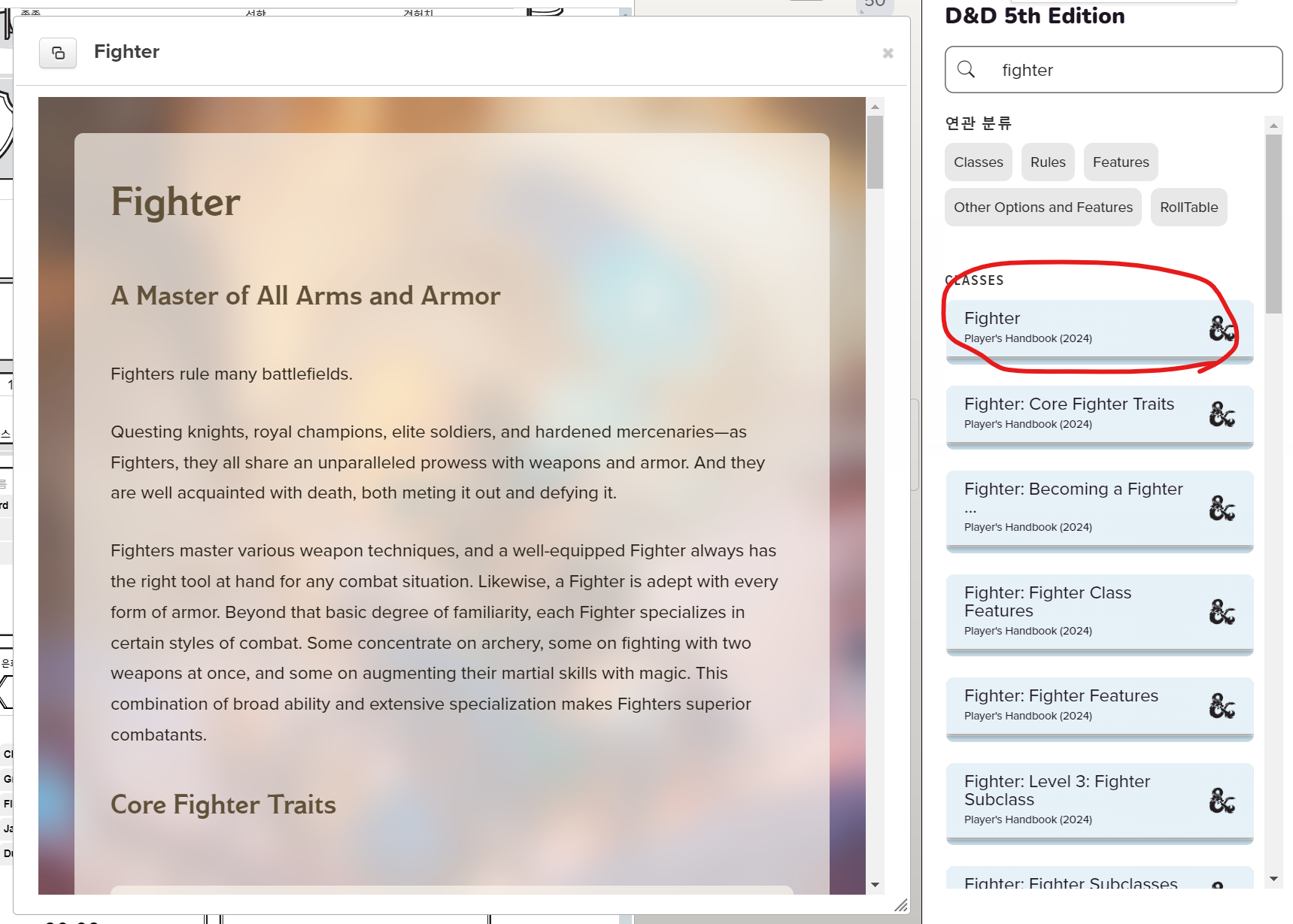Filter by the Features category chip
The width and height of the screenshot is (1293, 924).
(1121, 162)
